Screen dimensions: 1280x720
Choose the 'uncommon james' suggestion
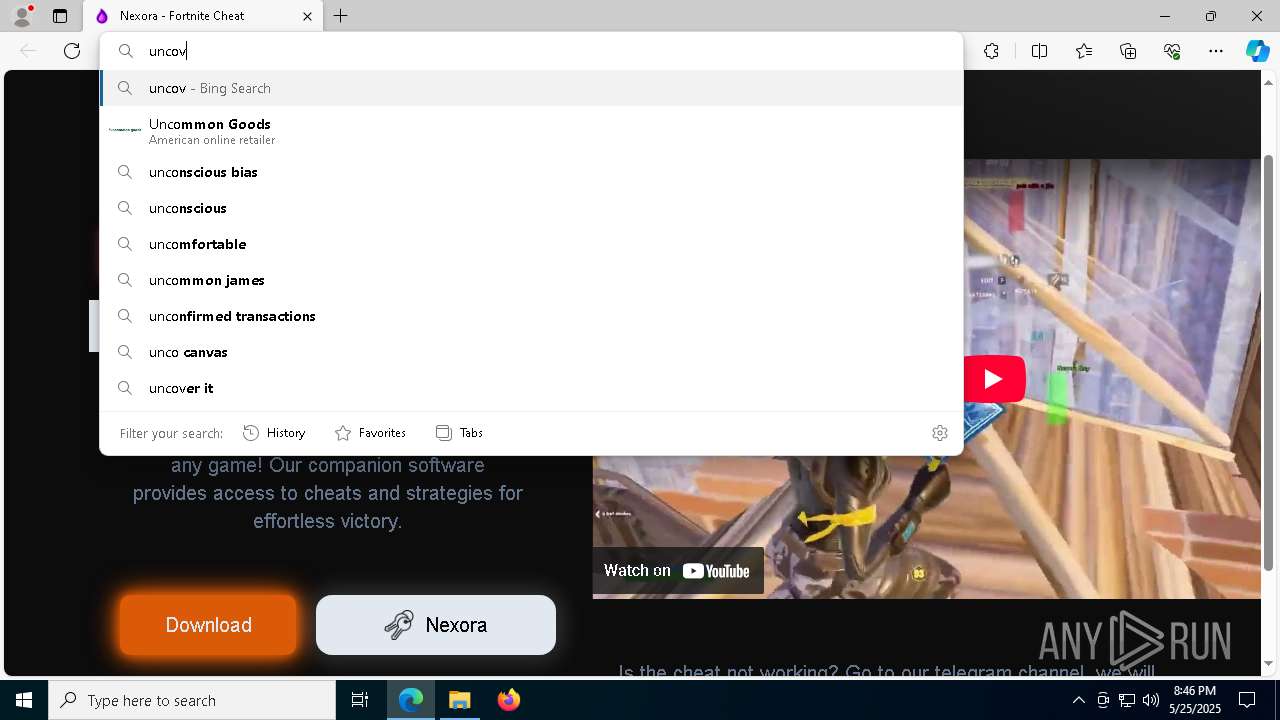tap(531, 280)
